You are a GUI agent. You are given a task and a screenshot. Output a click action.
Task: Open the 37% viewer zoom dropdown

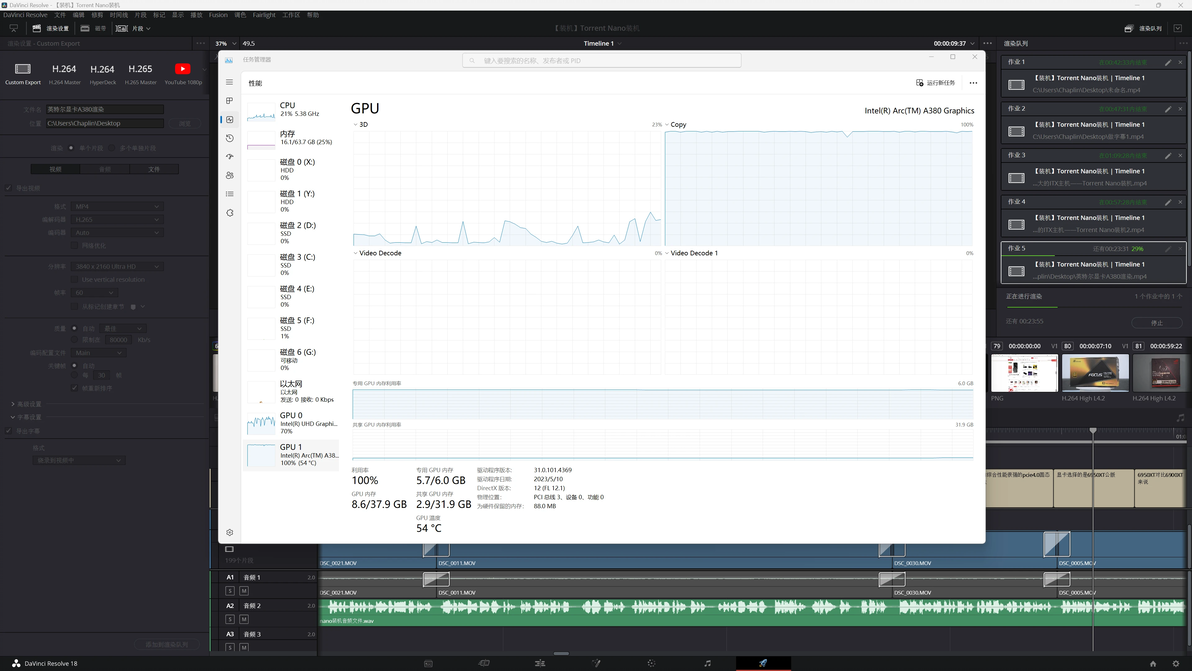[x=224, y=43]
